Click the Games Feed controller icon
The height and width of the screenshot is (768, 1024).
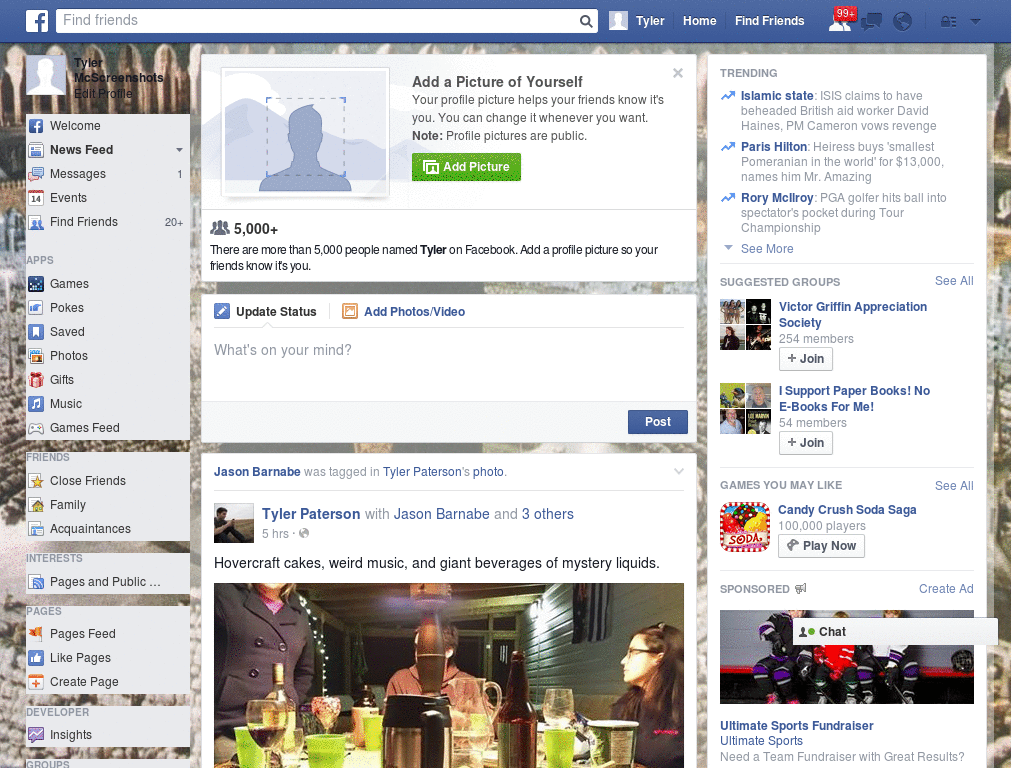[x=36, y=428]
